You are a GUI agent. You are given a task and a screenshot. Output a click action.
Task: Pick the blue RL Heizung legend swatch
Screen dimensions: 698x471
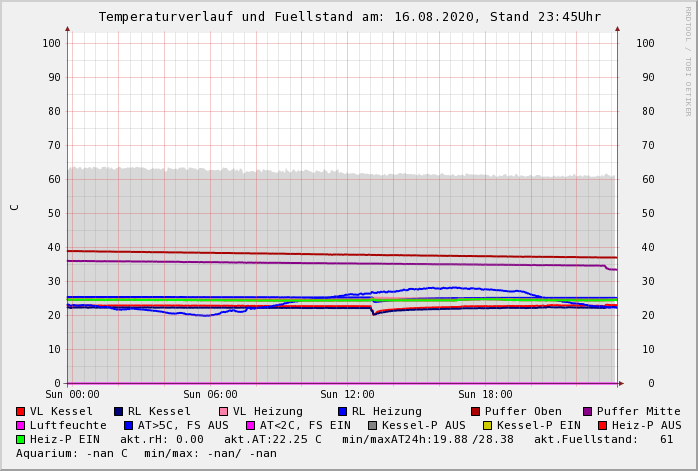[342, 412]
